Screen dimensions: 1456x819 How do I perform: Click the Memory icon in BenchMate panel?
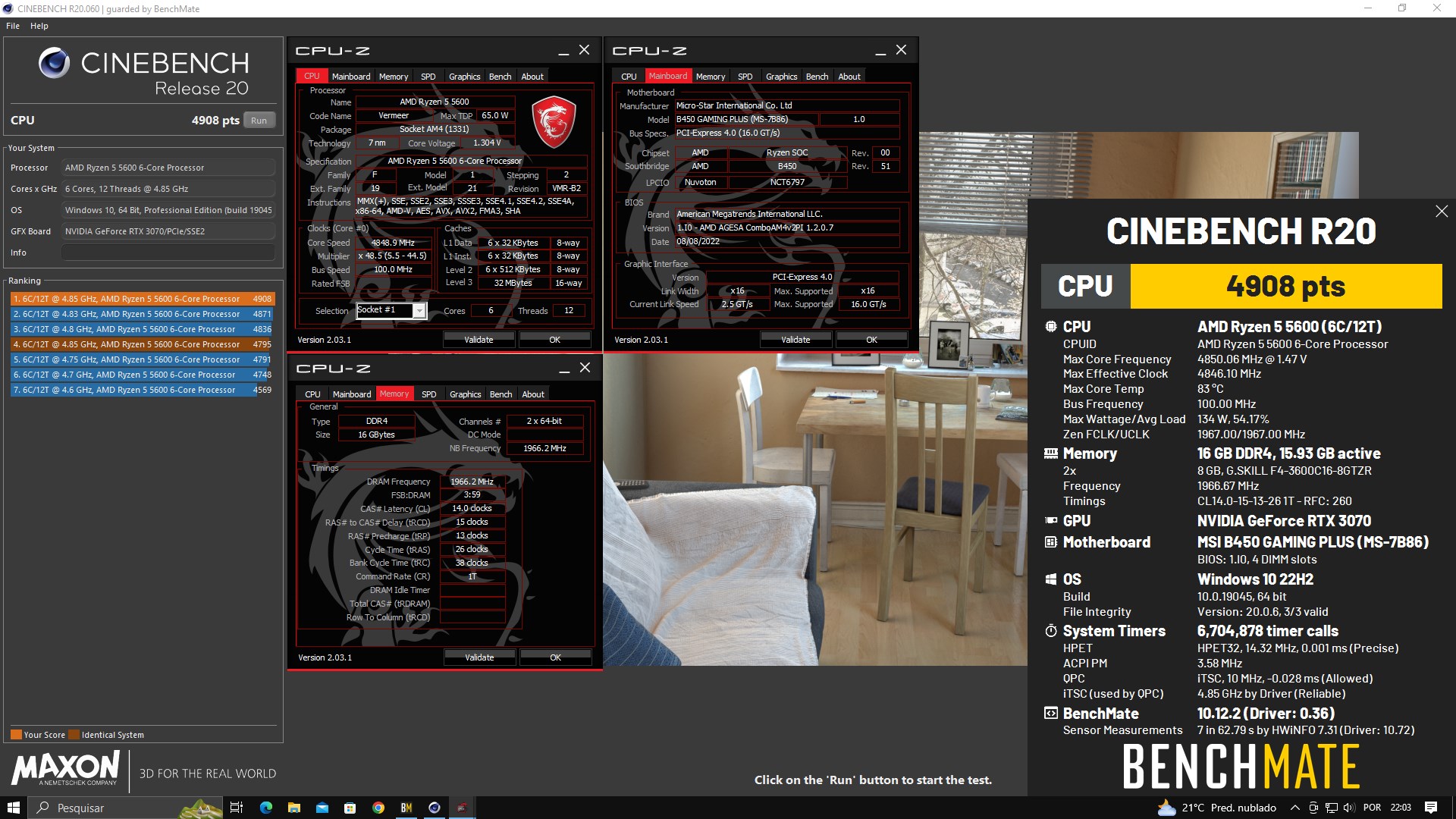click(x=1051, y=453)
